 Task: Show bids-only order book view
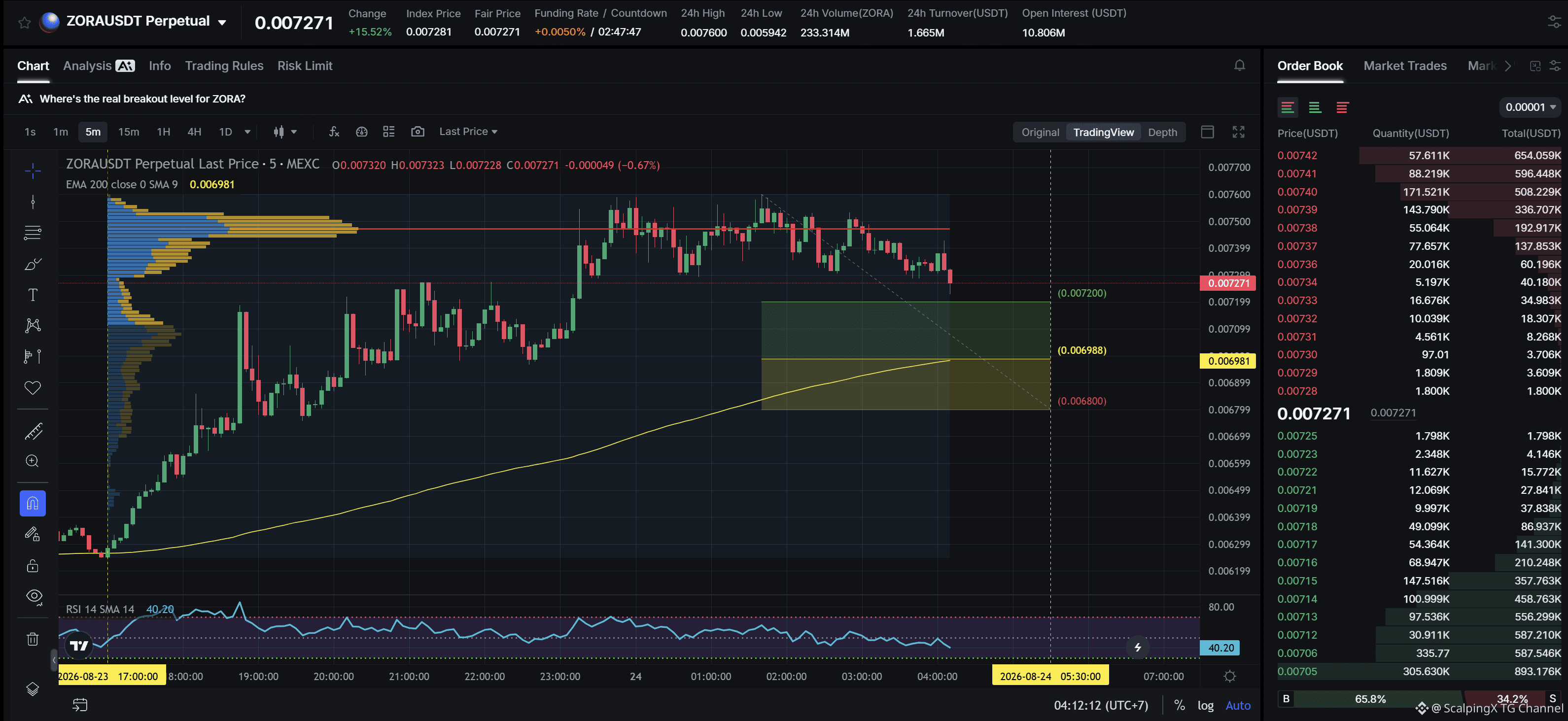click(x=1315, y=108)
